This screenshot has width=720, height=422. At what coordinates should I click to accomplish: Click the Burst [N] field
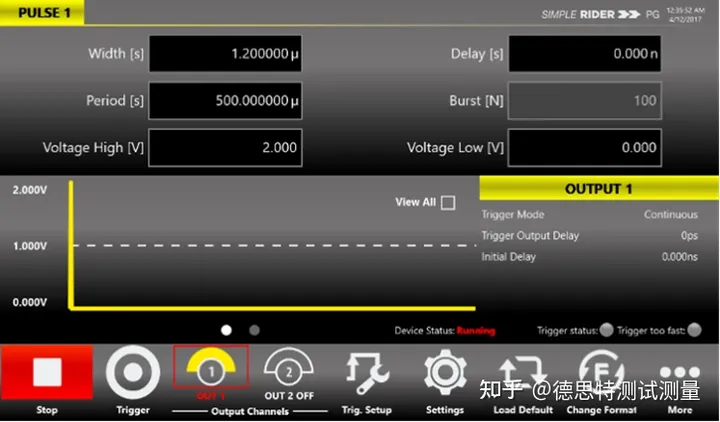(585, 101)
